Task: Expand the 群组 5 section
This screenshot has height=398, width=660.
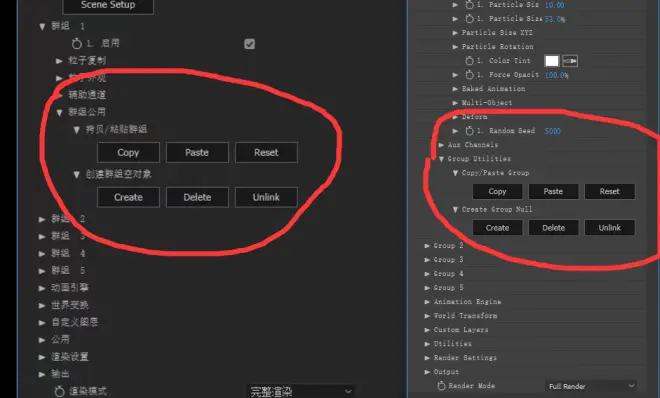Action: click(42, 271)
